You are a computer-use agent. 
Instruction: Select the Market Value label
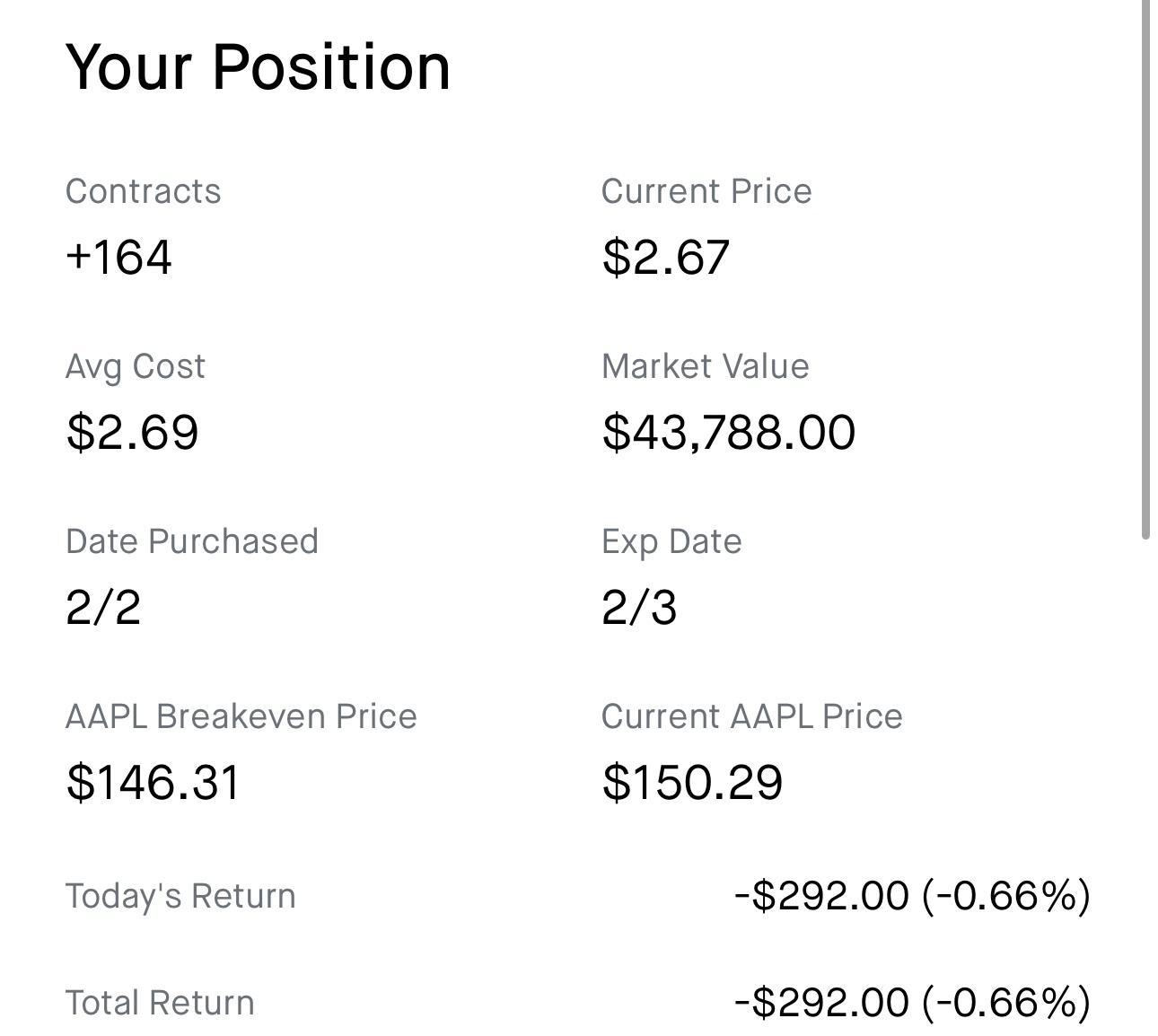[705, 366]
